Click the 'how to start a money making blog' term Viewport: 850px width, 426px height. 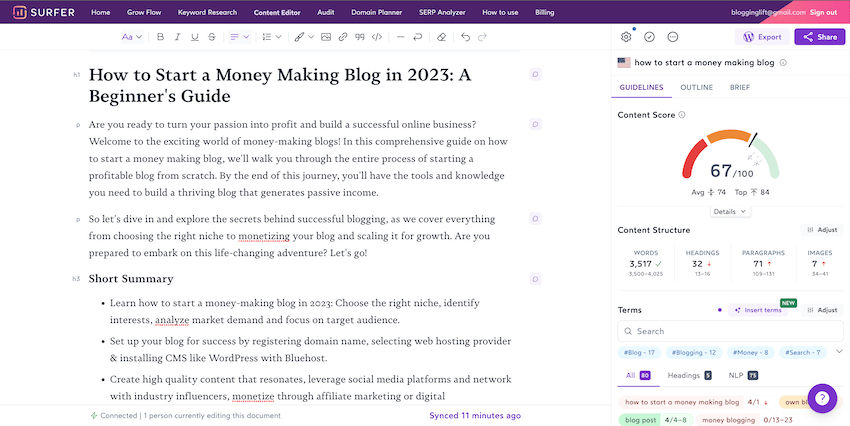696,402
